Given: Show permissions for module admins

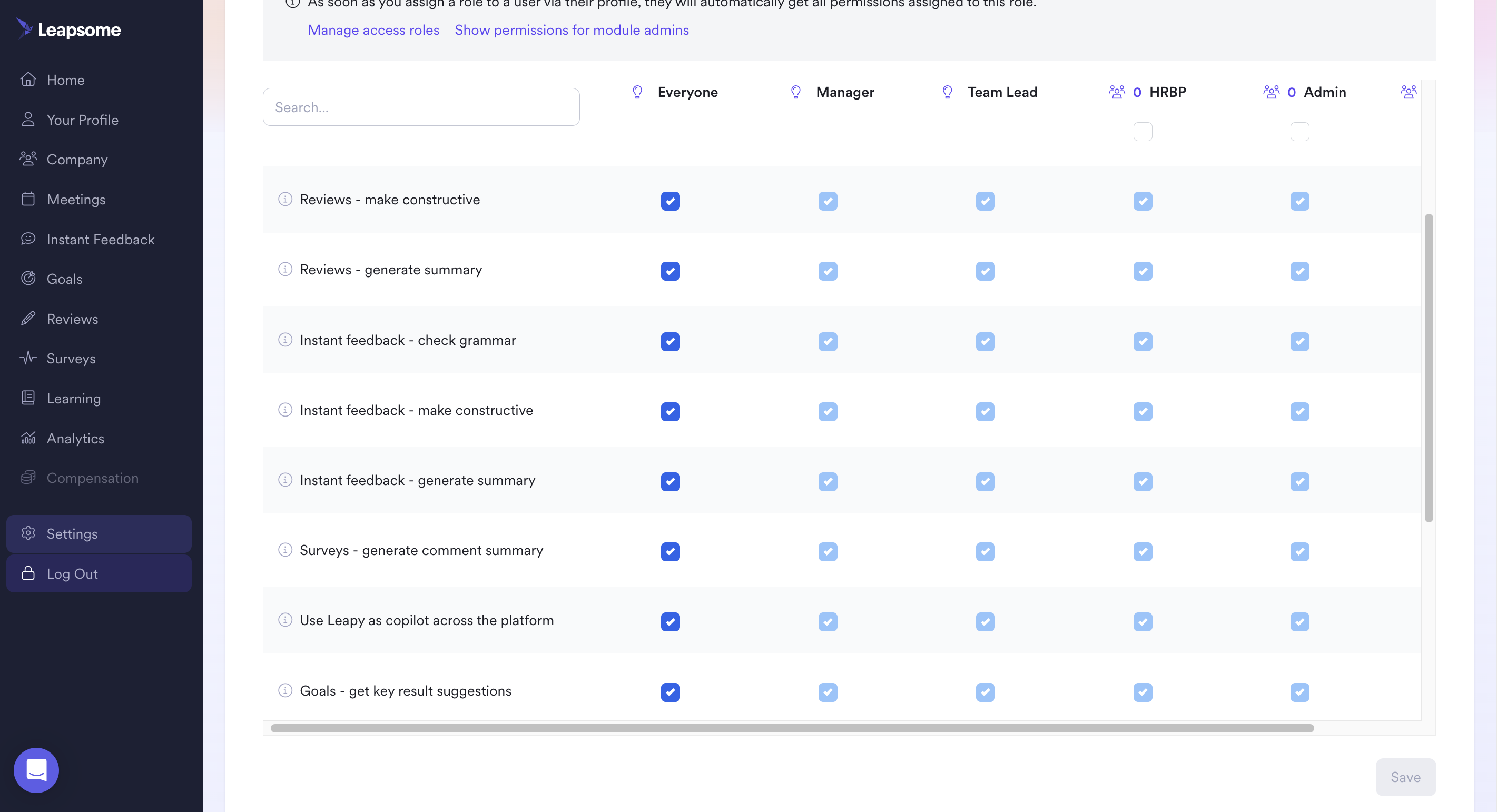Looking at the screenshot, I should [572, 29].
